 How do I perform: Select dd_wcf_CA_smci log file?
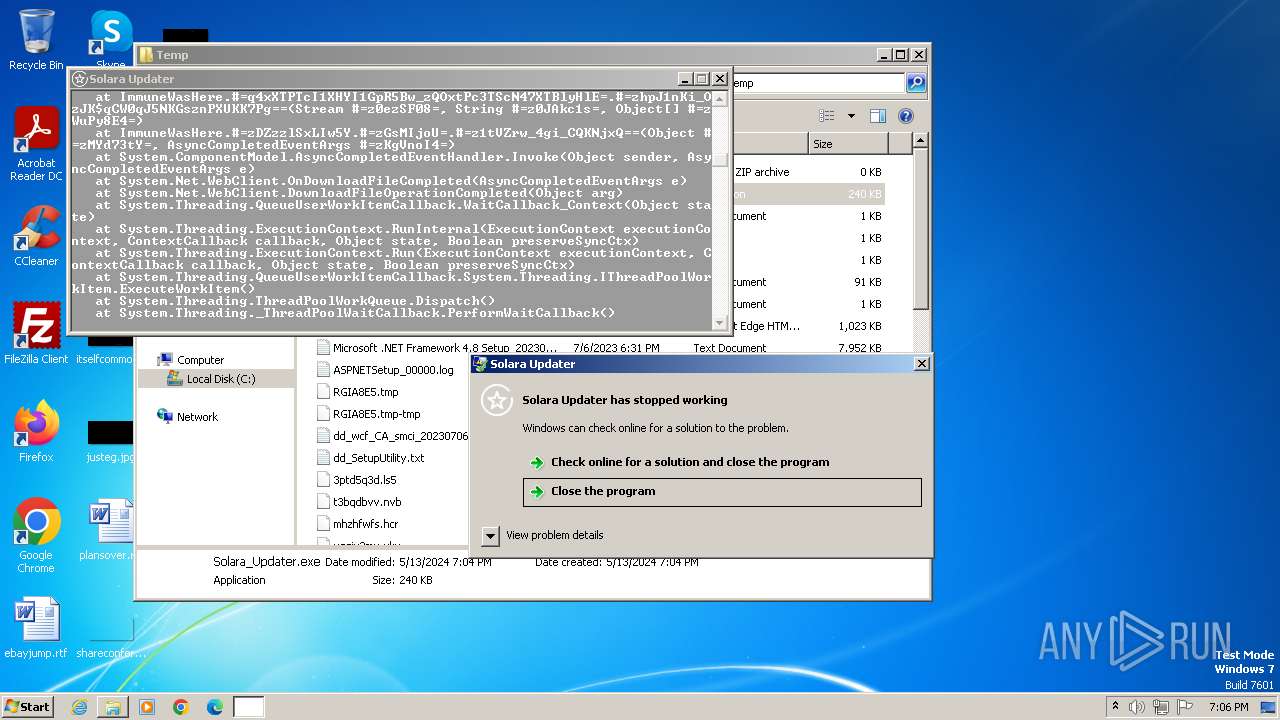393,436
